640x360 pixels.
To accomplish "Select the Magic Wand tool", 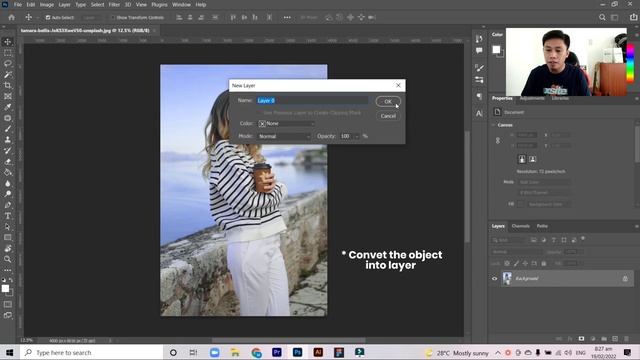I will 8,75.
